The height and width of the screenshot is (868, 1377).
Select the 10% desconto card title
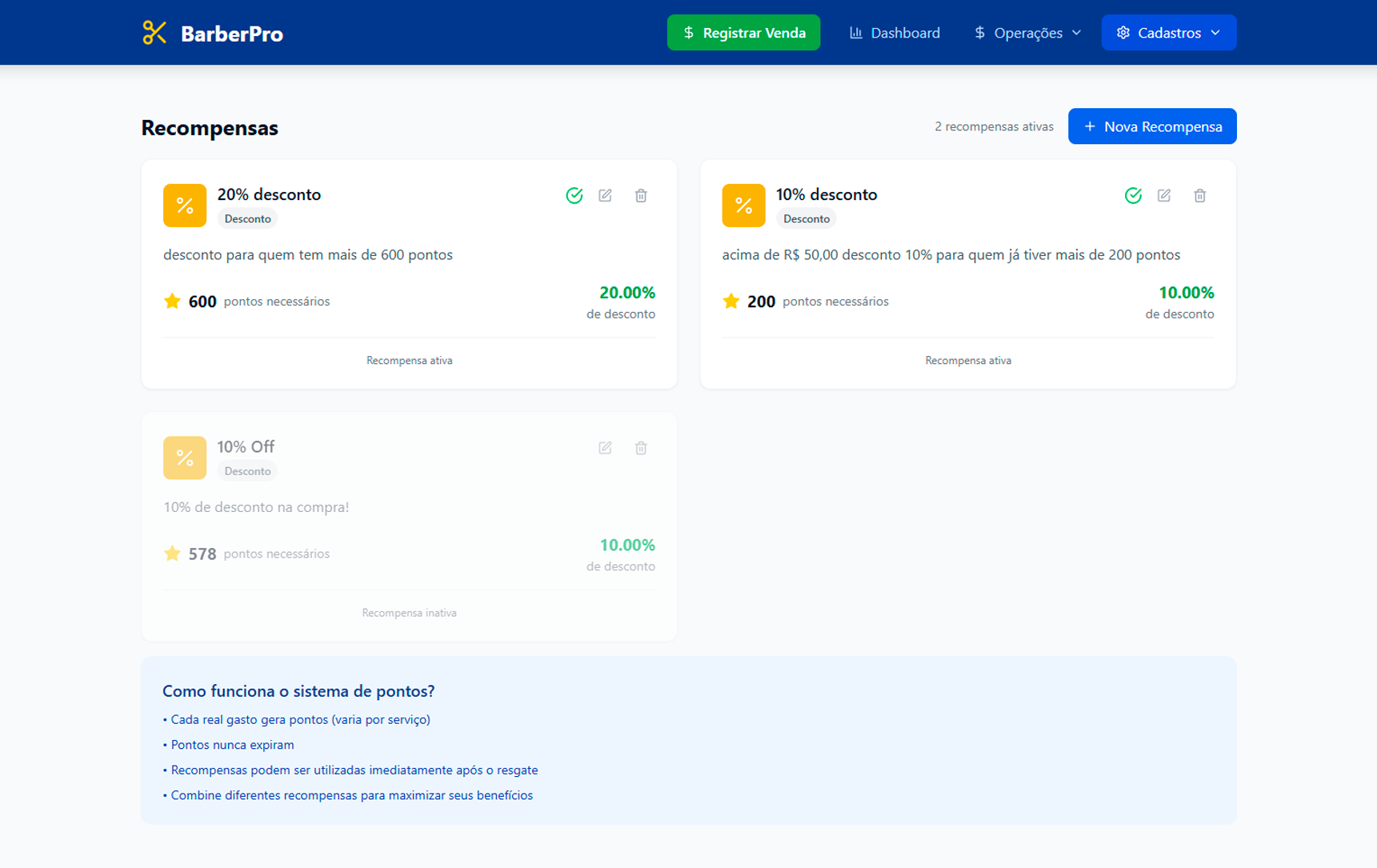pos(826,194)
